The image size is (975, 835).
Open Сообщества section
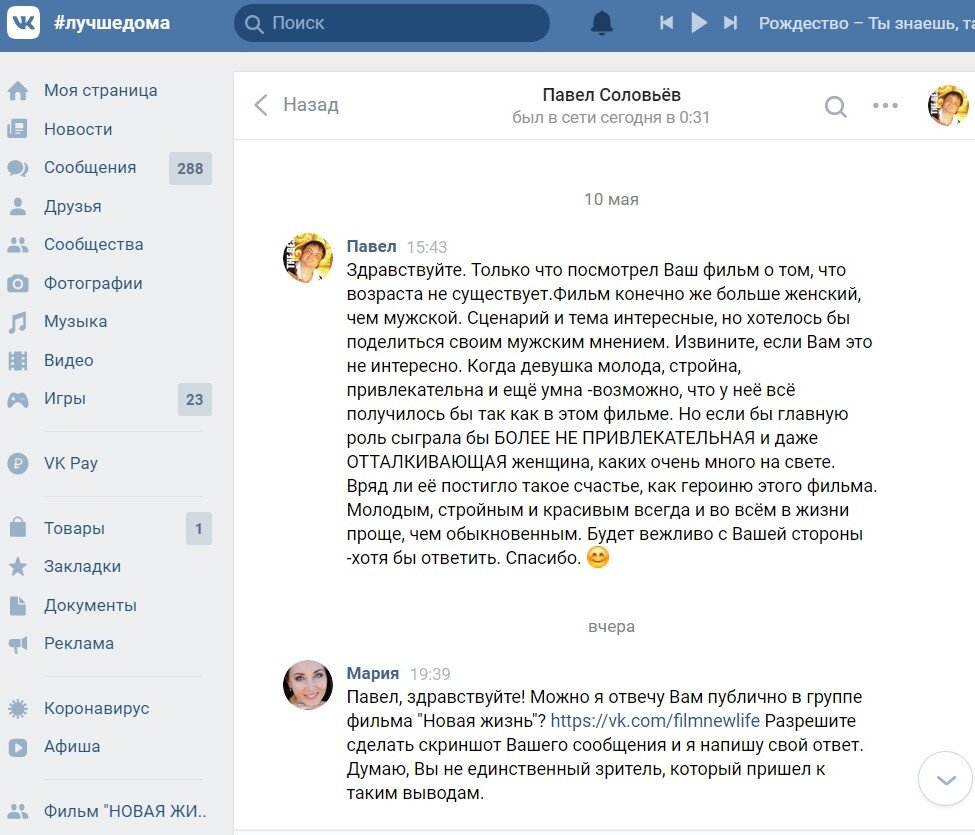(93, 244)
